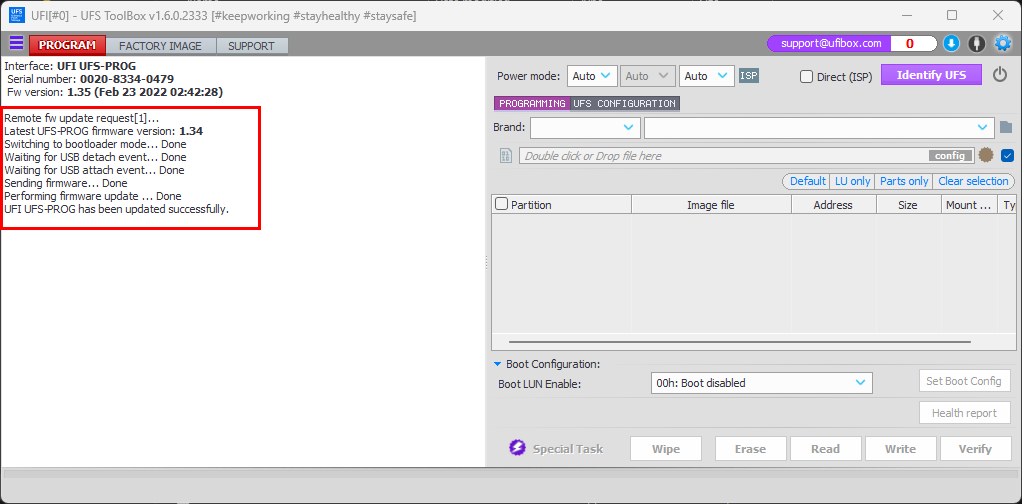Select the UFS CONFIGURATION sub-tab
1022x504 pixels.
(x=624, y=103)
